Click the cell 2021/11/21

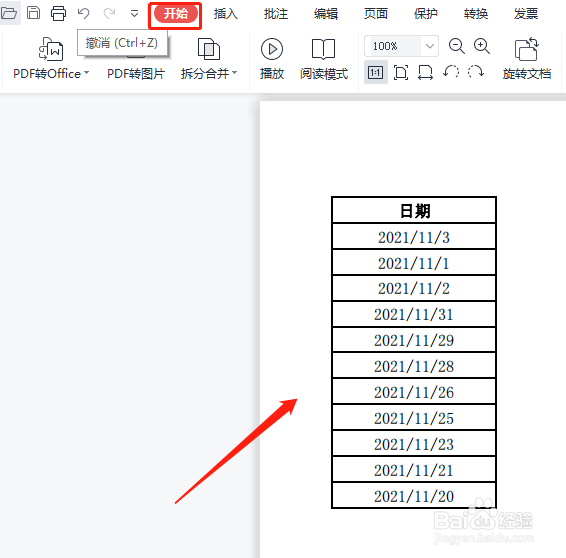[414, 470]
